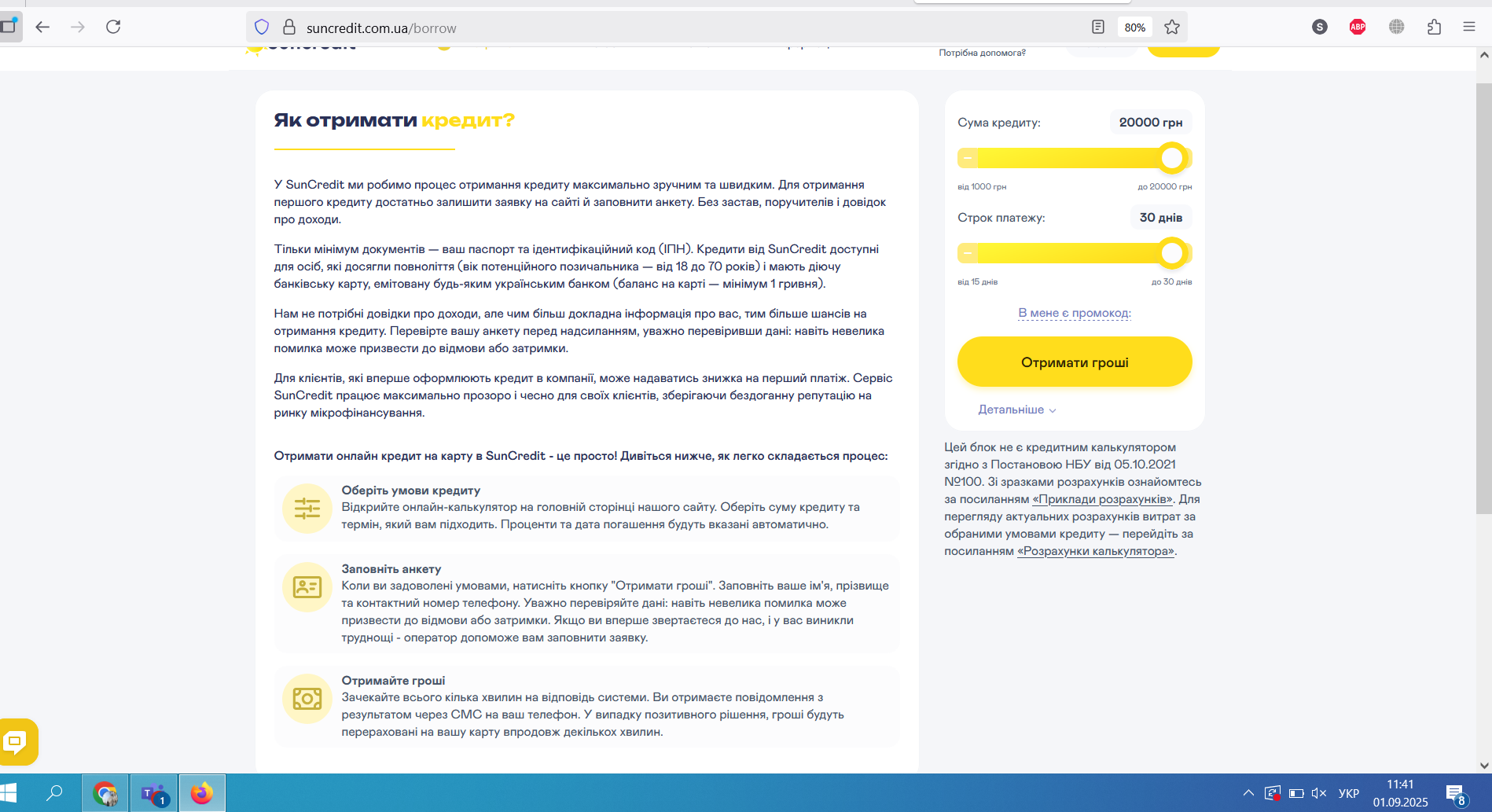Open Windows taskbar search
1492x812 pixels.
(x=54, y=792)
